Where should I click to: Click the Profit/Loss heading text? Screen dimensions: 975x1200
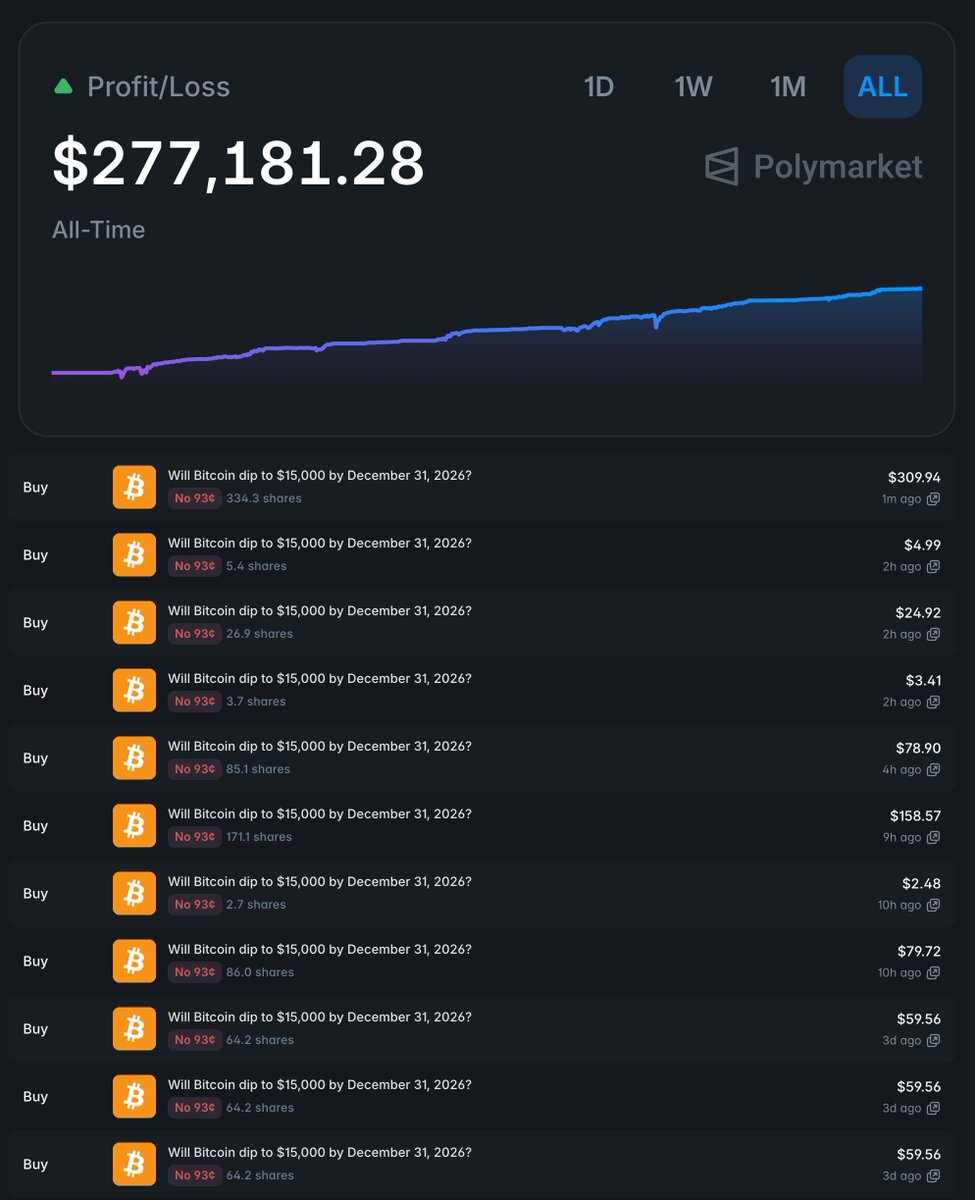coord(158,87)
